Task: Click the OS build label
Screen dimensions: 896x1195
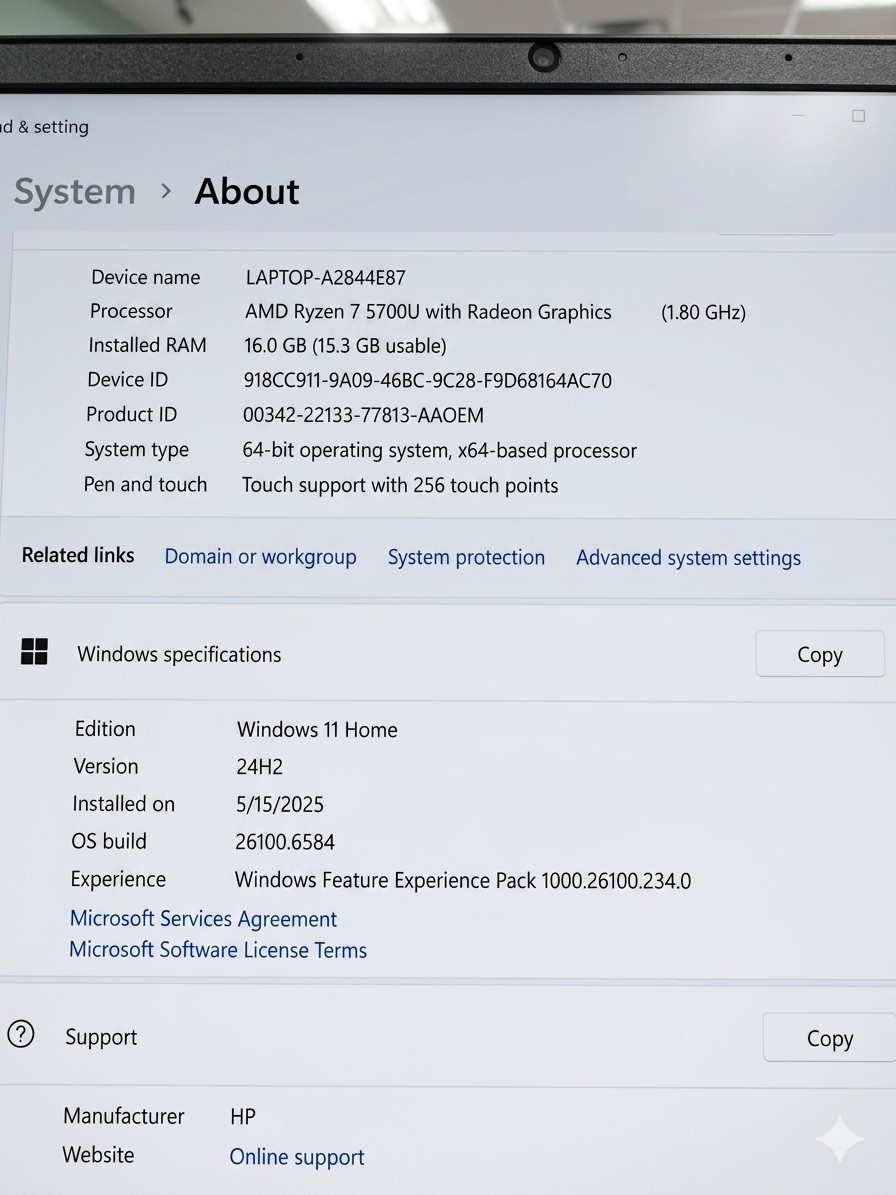Action: 109,841
